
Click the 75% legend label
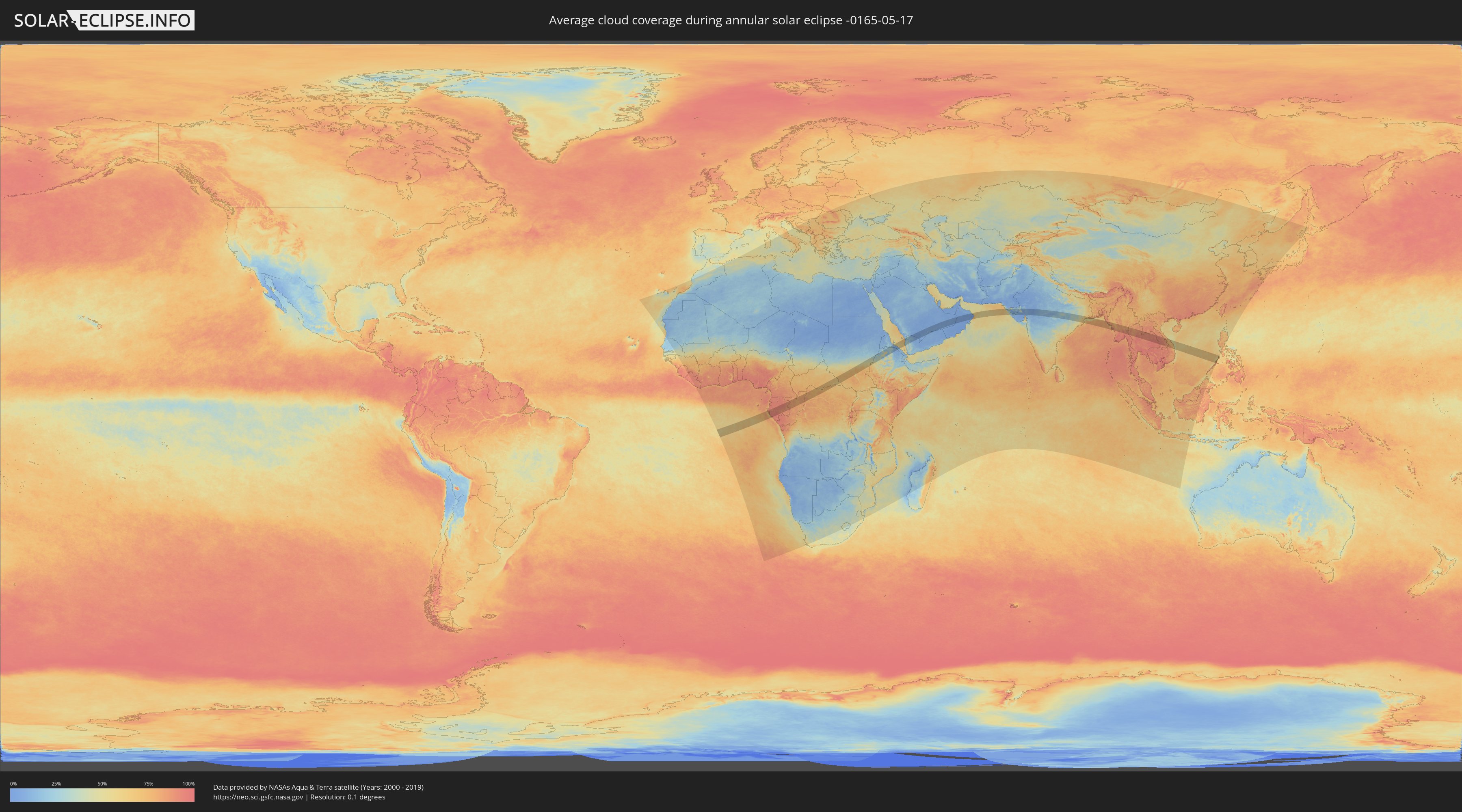(148, 784)
